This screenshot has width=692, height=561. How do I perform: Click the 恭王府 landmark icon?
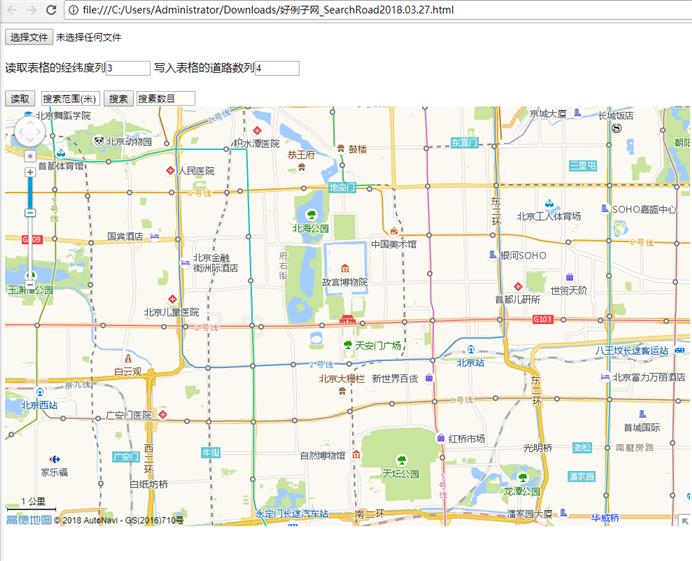pos(301,166)
